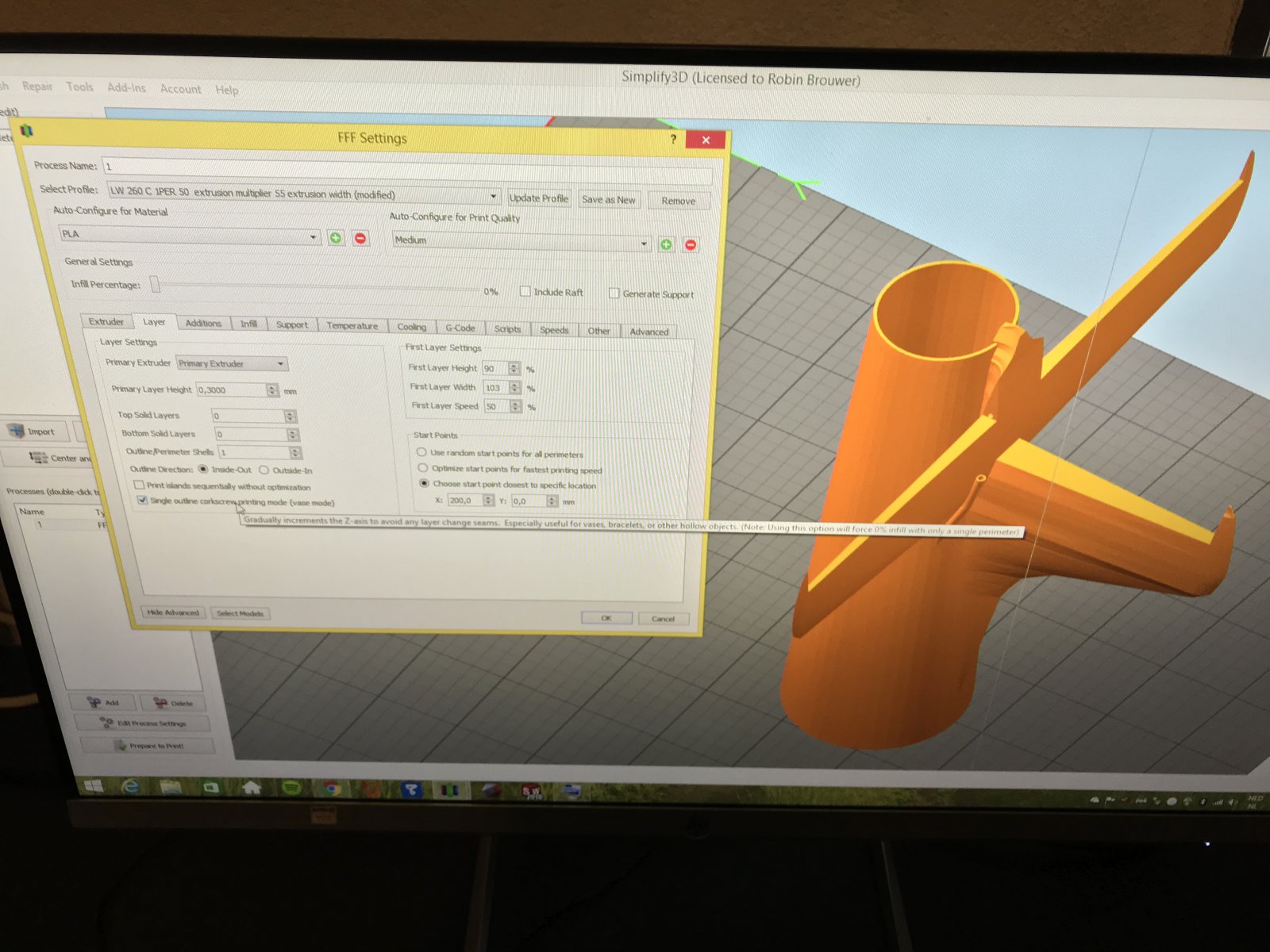The width and height of the screenshot is (1270, 952).
Task: Open the PLA material dropdown
Action: pos(190,235)
